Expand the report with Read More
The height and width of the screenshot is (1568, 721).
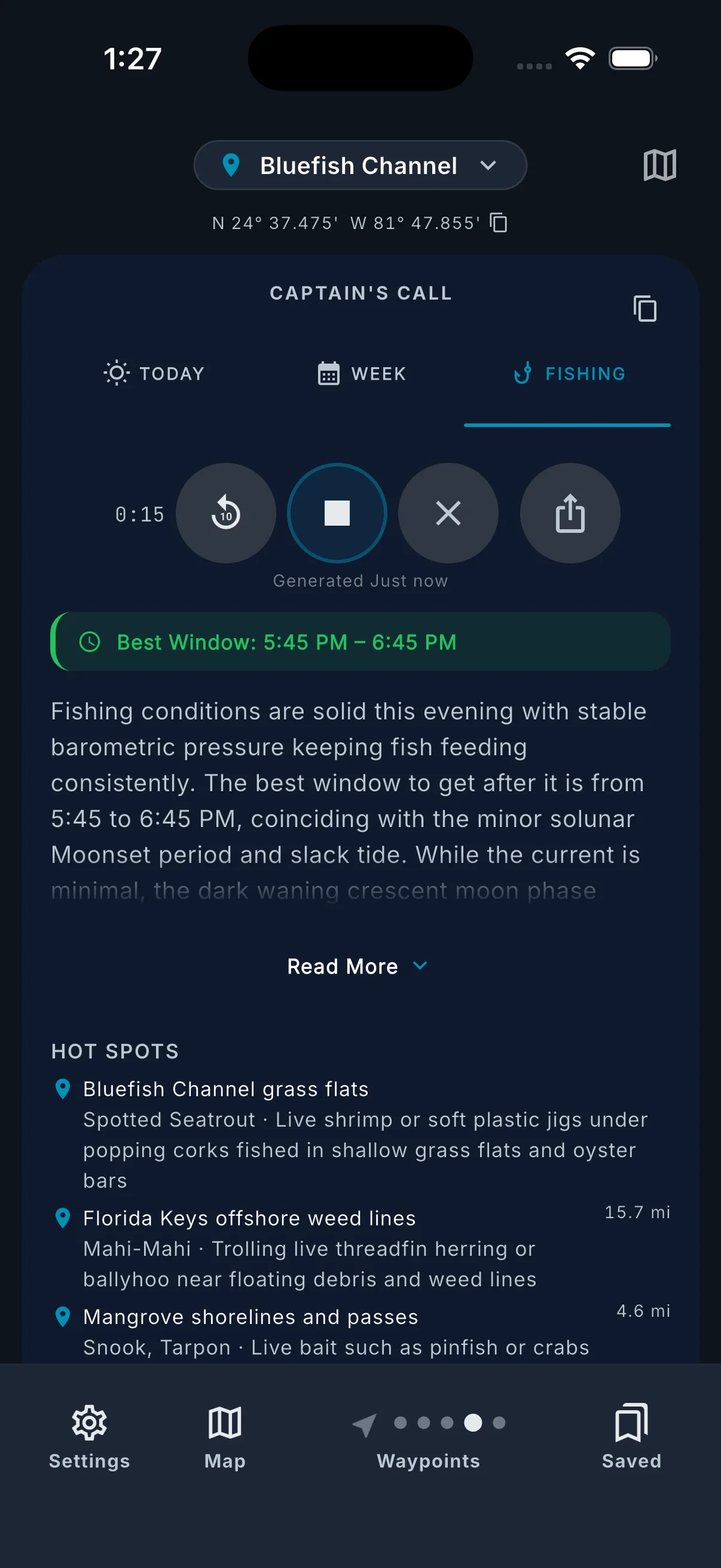pos(357,966)
